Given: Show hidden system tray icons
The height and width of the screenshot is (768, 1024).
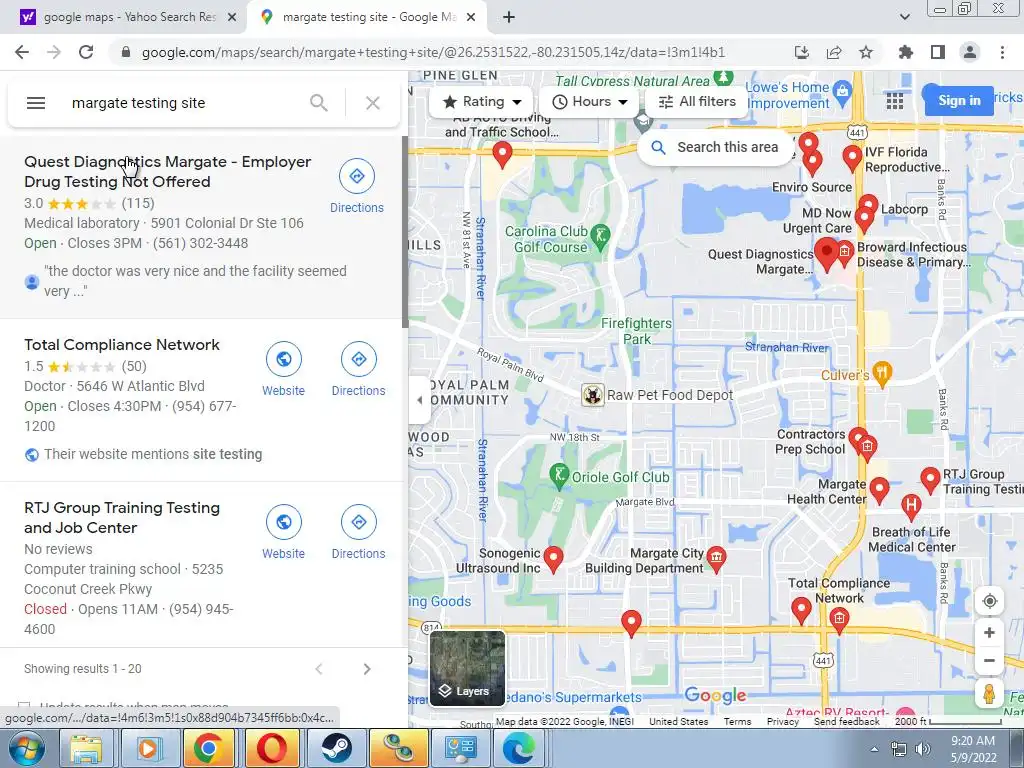Looking at the screenshot, I should point(874,749).
